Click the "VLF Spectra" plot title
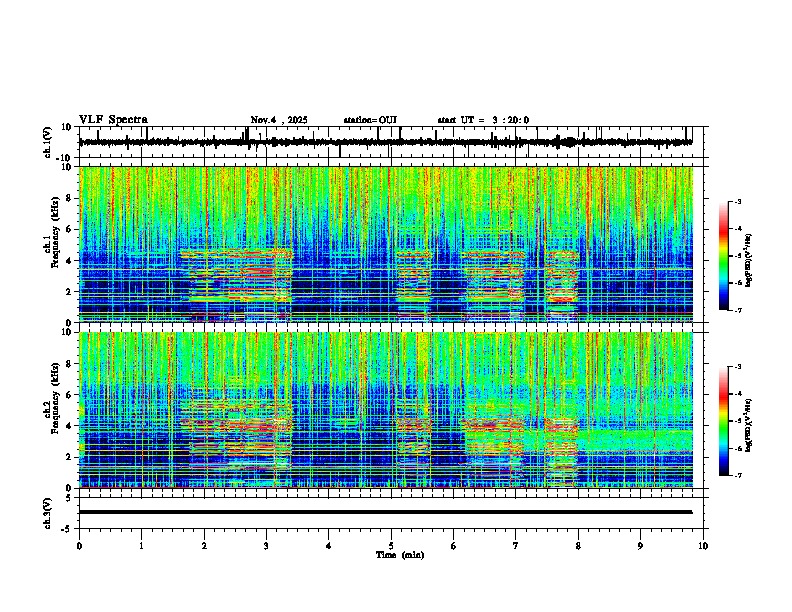The image size is (792, 612). pos(113,120)
